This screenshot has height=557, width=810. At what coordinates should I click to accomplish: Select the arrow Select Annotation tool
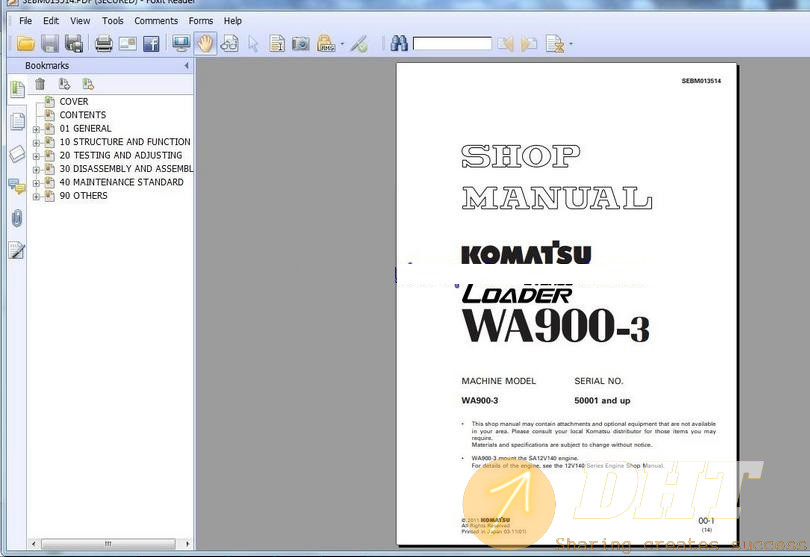point(253,44)
